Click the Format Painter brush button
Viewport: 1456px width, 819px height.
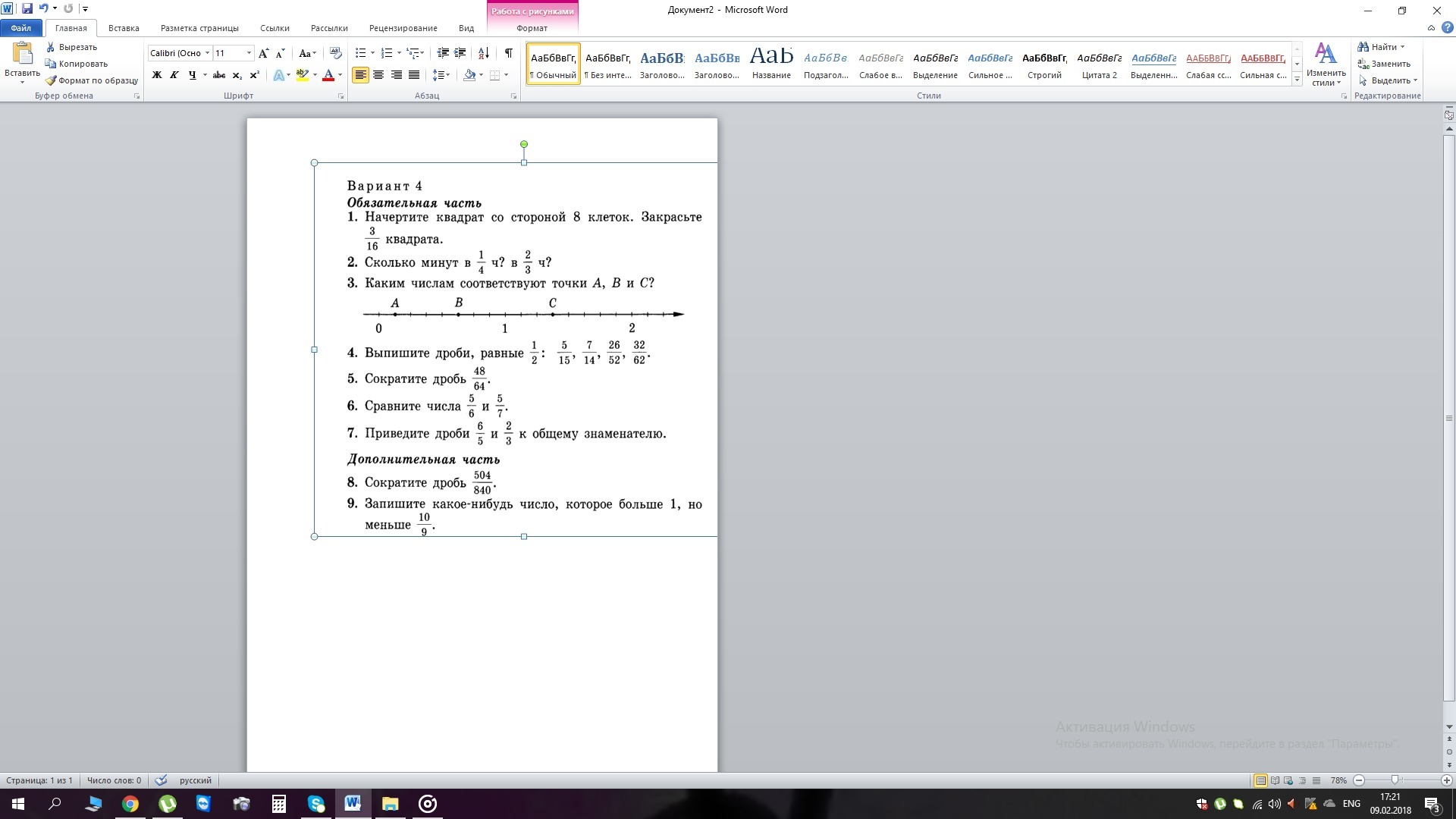pyautogui.click(x=91, y=80)
